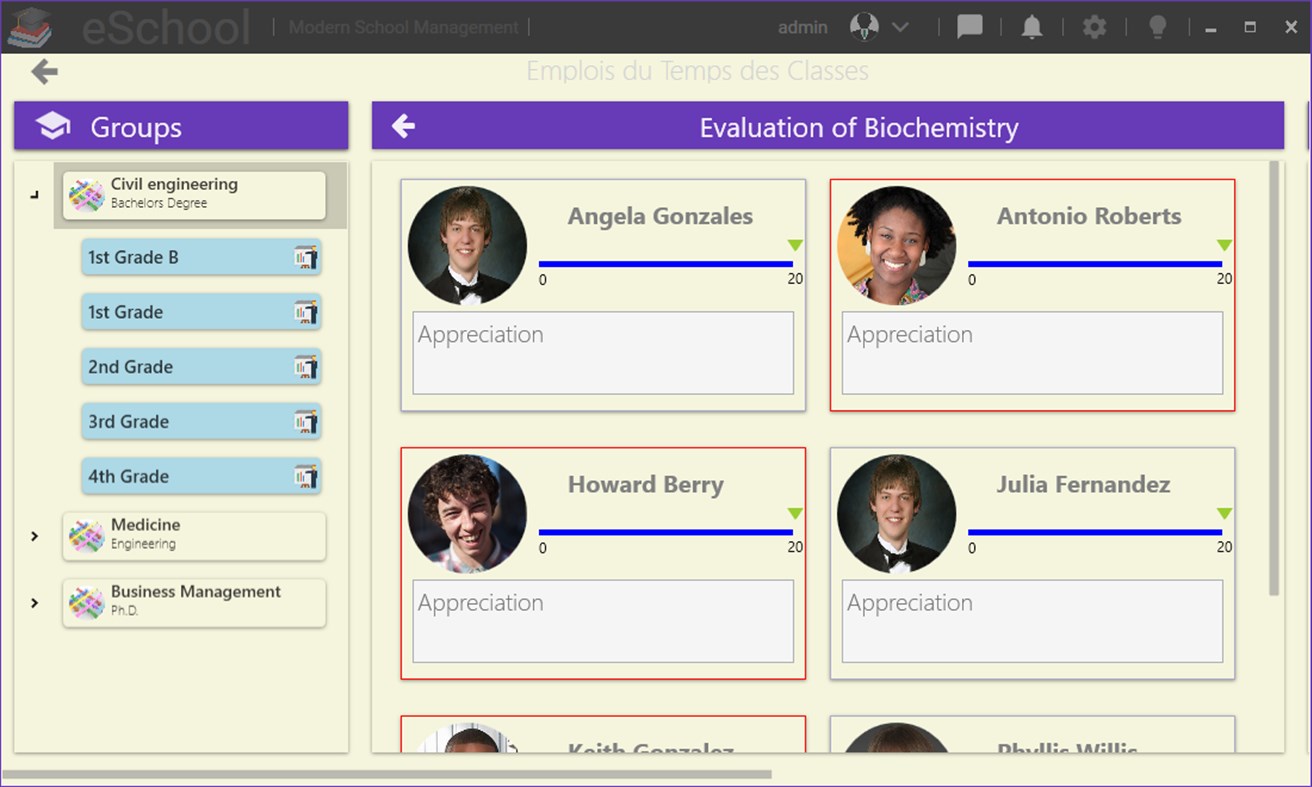This screenshot has width=1312, height=787.
Task: Collapse the Civil engineering group
Action: pyautogui.click(x=33, y=195)
